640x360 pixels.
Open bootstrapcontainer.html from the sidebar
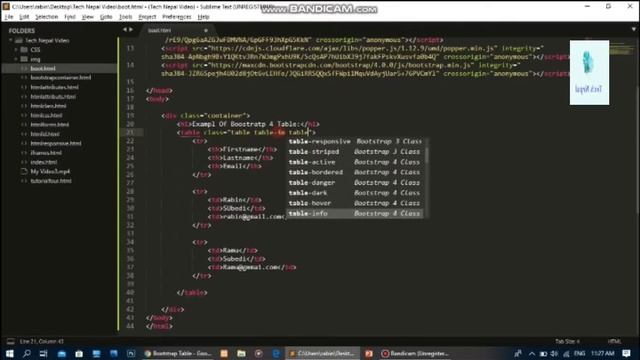(x=60, y=78)
